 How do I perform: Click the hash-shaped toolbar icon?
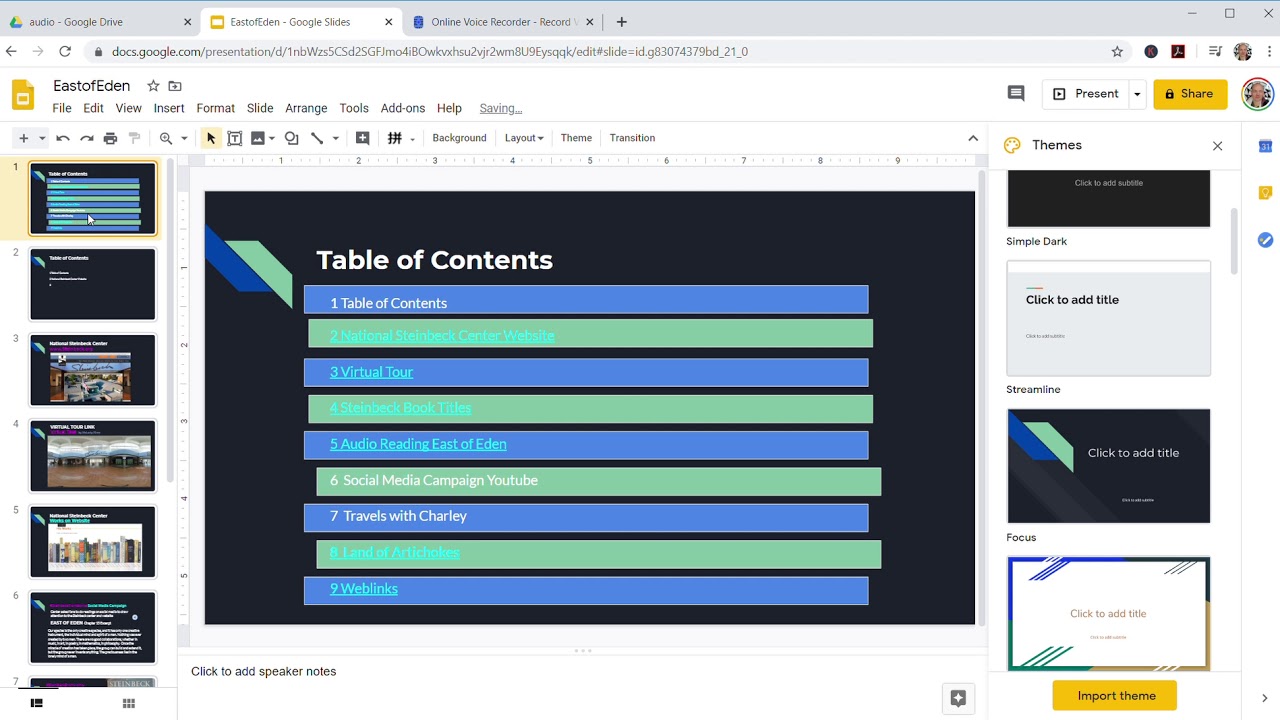click(x=395, y=138)
